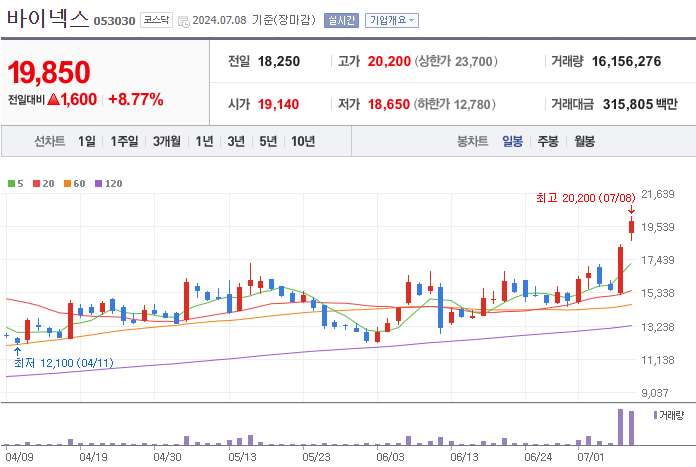696x467 pixels.
Task: Click the current price 19,850
Action: click(x=49, y=72)
